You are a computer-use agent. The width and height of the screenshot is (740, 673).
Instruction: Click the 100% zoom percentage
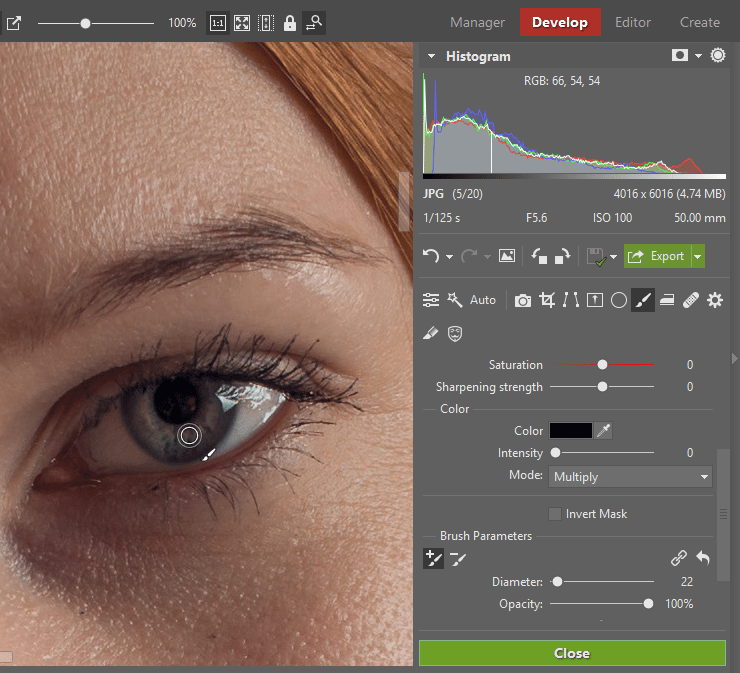point(182,23)
